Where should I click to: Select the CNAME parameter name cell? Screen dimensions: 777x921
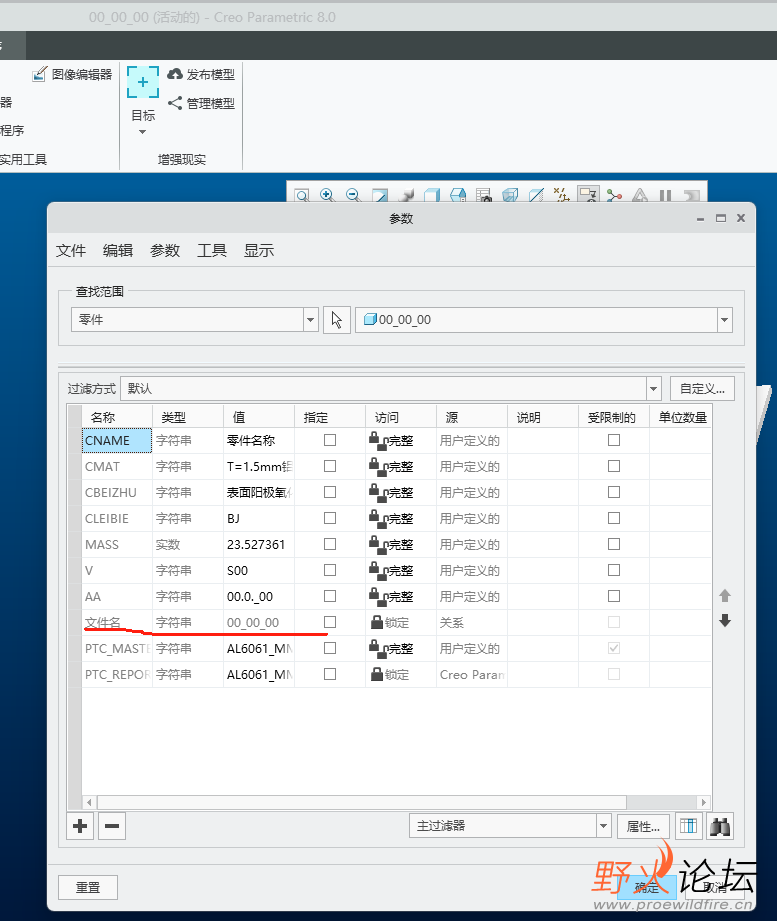[116, 441]
